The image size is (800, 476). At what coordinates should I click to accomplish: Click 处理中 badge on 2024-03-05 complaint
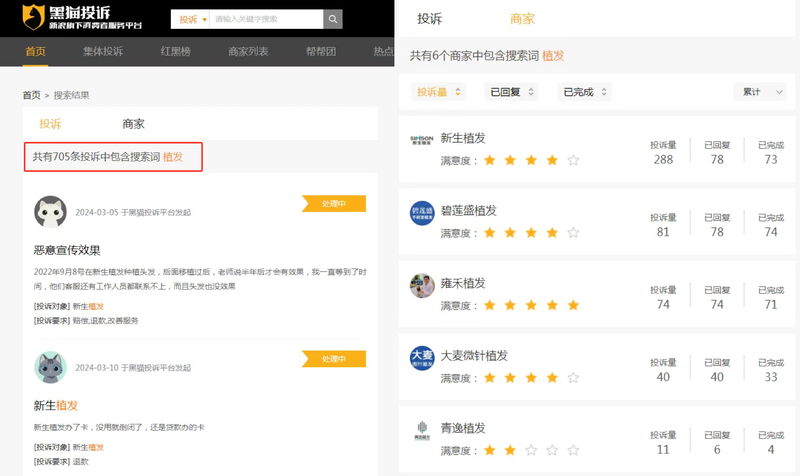[334, 204]
